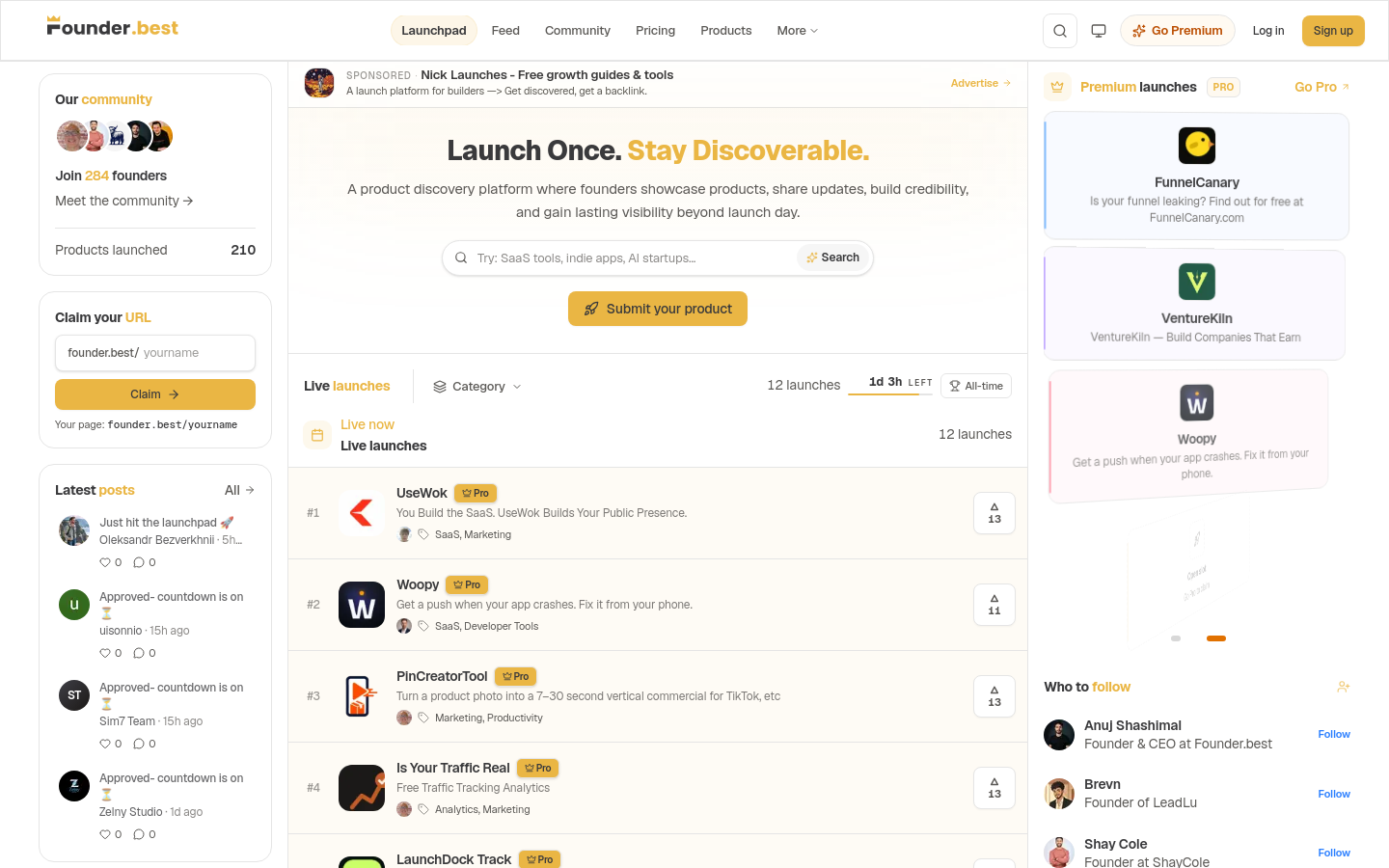The image size is (1389, 868).
Task: Click the LaunchDock Track title
Action: [x=453, y=859]
